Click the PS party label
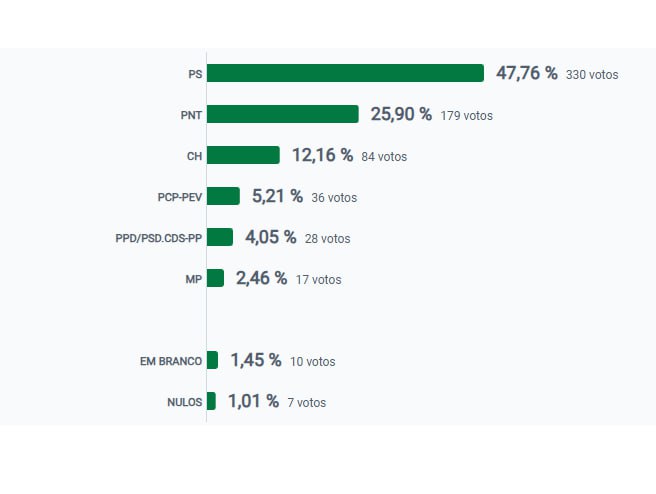This screenshot has height=494, width=656. [194, 75]
